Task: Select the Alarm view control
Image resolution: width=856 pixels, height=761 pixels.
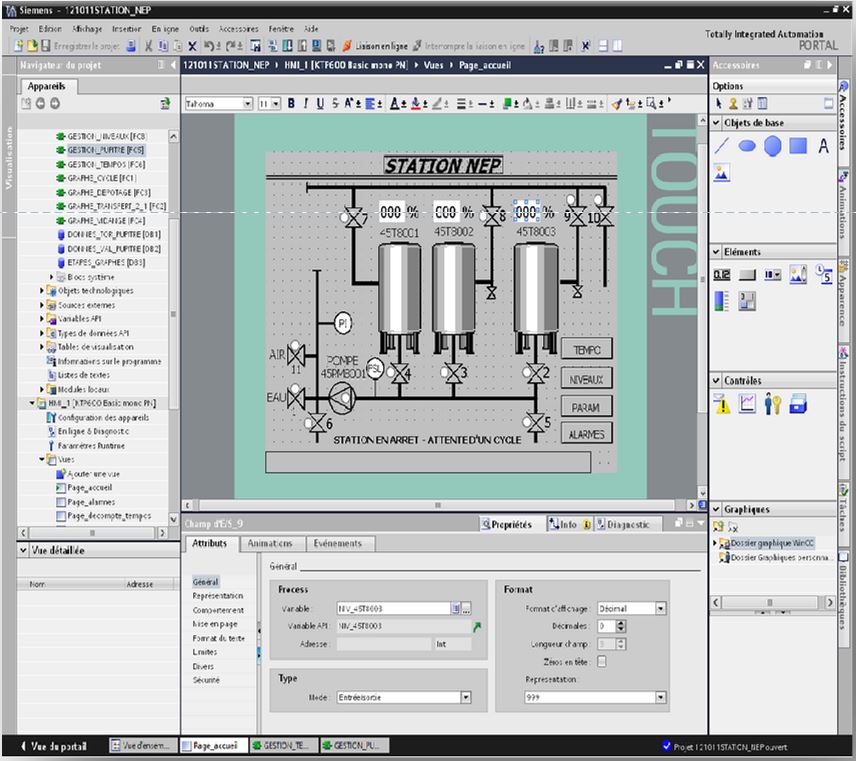Action: tap(722, 404)
